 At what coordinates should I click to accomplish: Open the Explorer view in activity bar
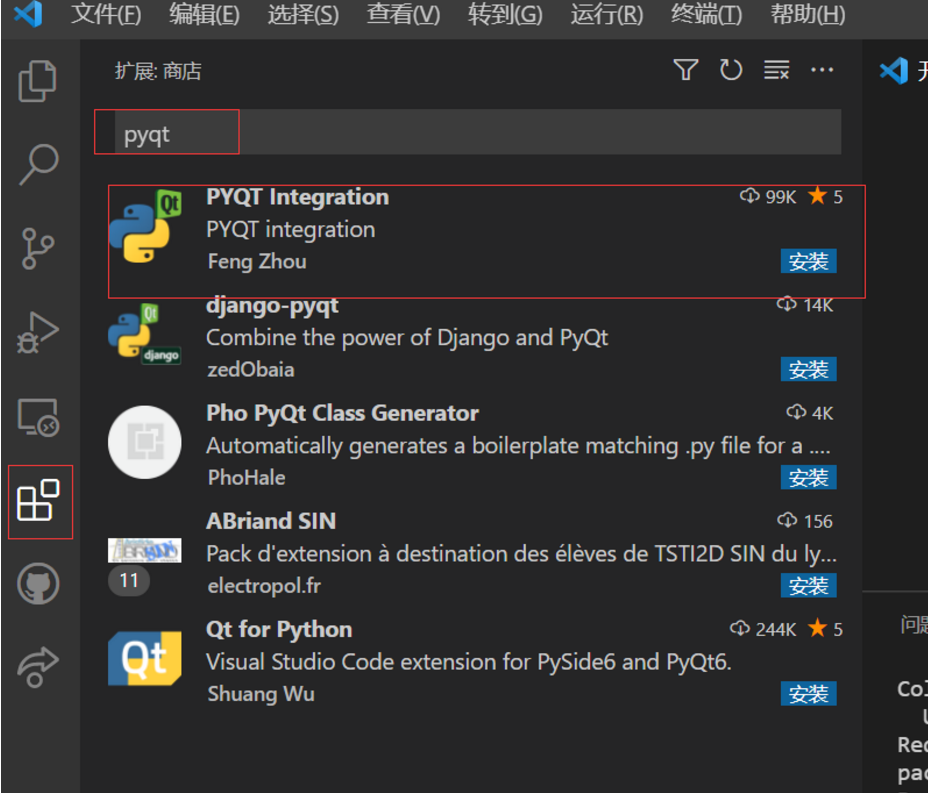point(38,81)
